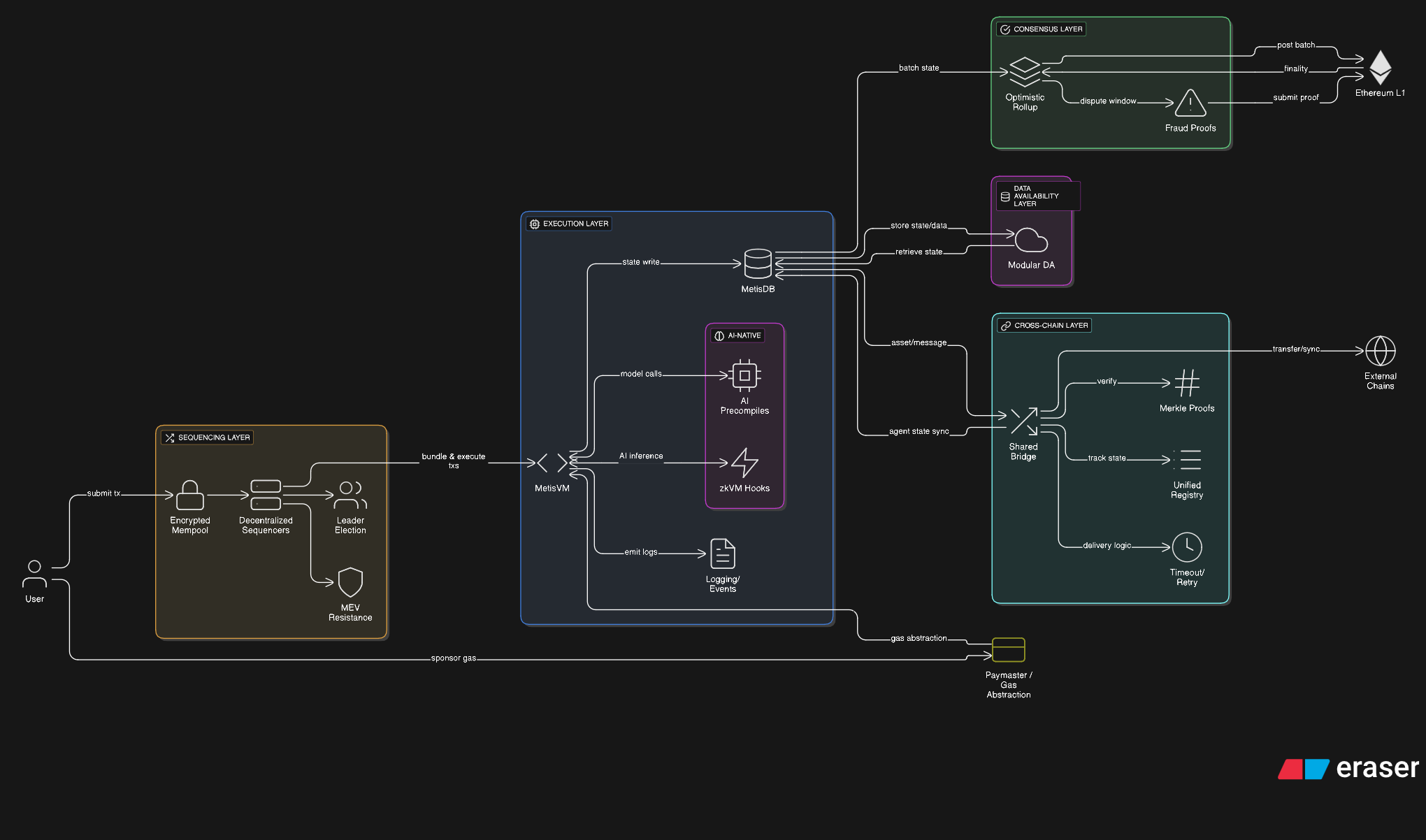
Task: Click the 'submit tx' edge label
Action: pyautogui.click(x=103, y=493)
